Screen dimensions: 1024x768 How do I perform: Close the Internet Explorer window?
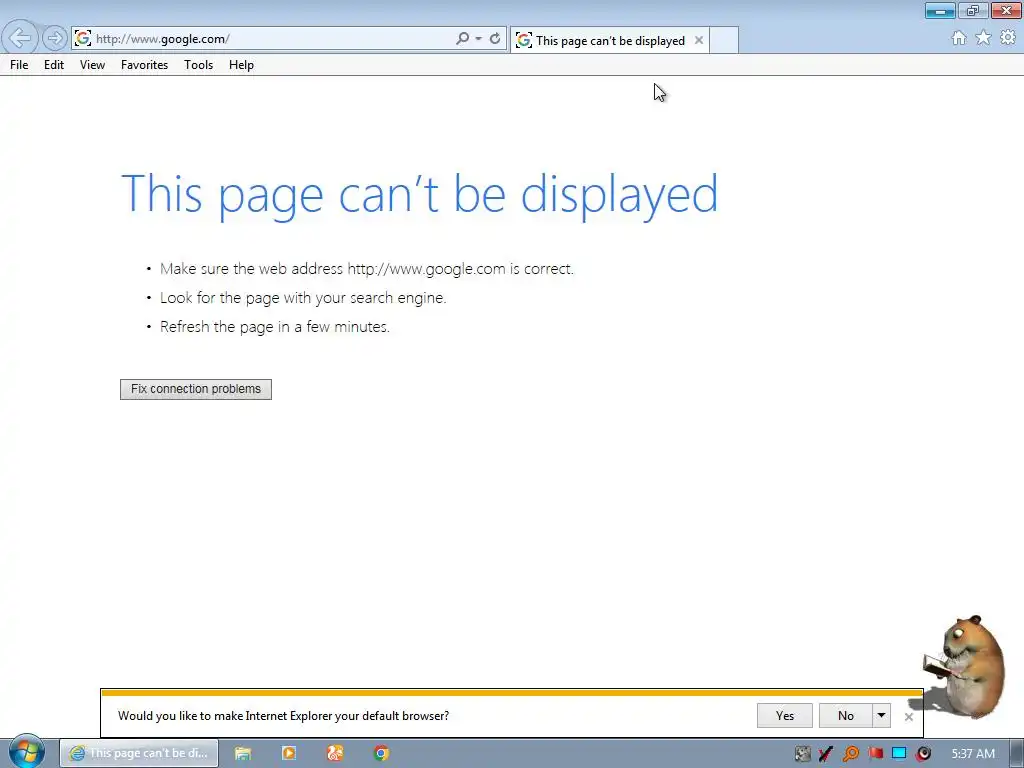click(1006, 10)
